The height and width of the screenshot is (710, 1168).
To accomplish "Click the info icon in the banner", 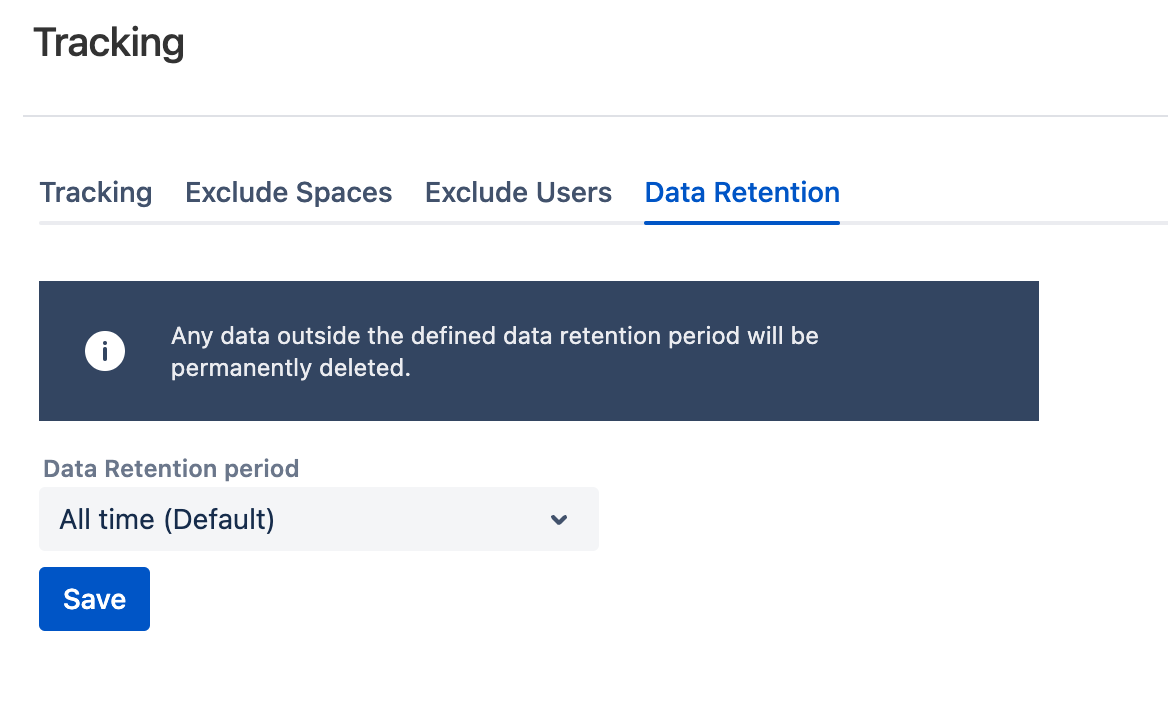I will click(105, 351).
